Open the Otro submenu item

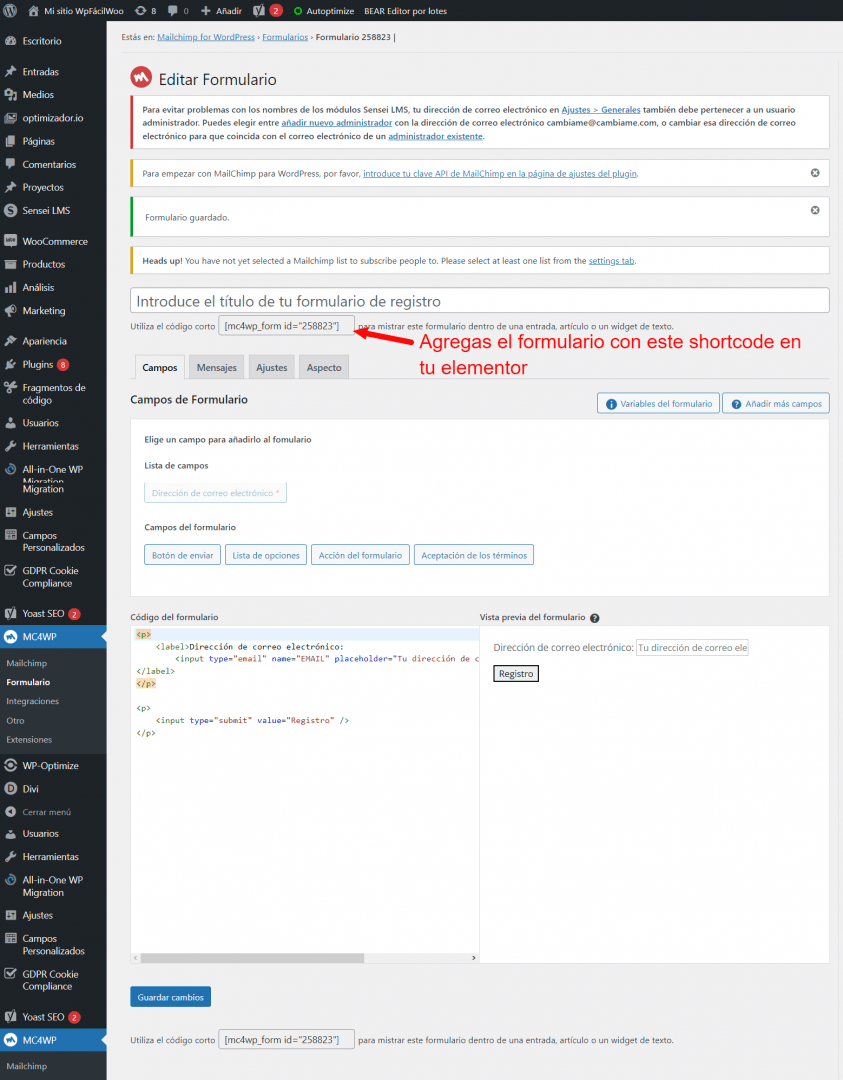(15, 720)
